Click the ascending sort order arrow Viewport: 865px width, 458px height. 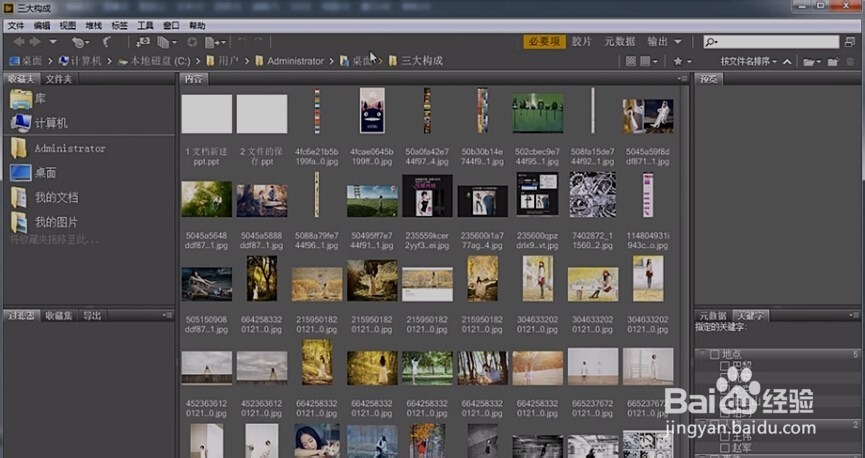787,61
